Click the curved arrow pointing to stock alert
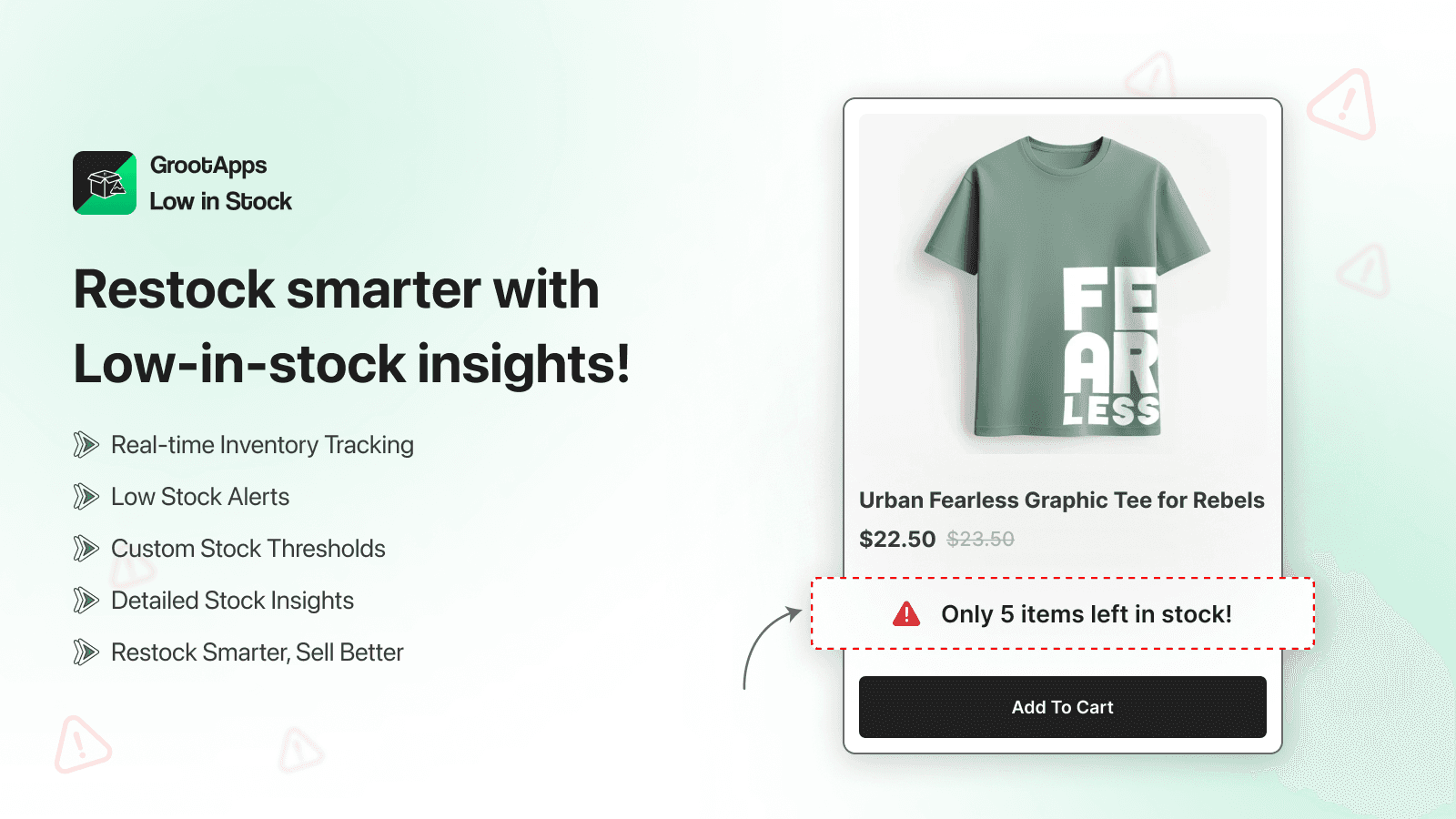Viewport: 1456px width, 819px height. pyautogui.click(x=766, y=644)
